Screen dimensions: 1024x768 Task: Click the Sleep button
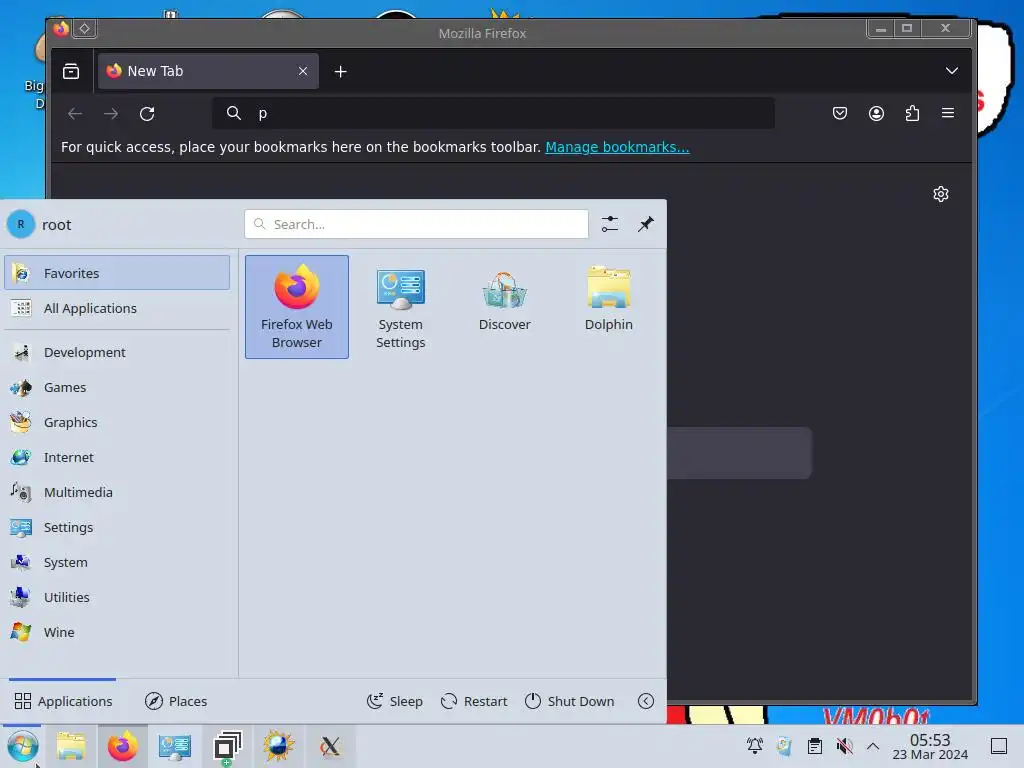pos(394,701)
